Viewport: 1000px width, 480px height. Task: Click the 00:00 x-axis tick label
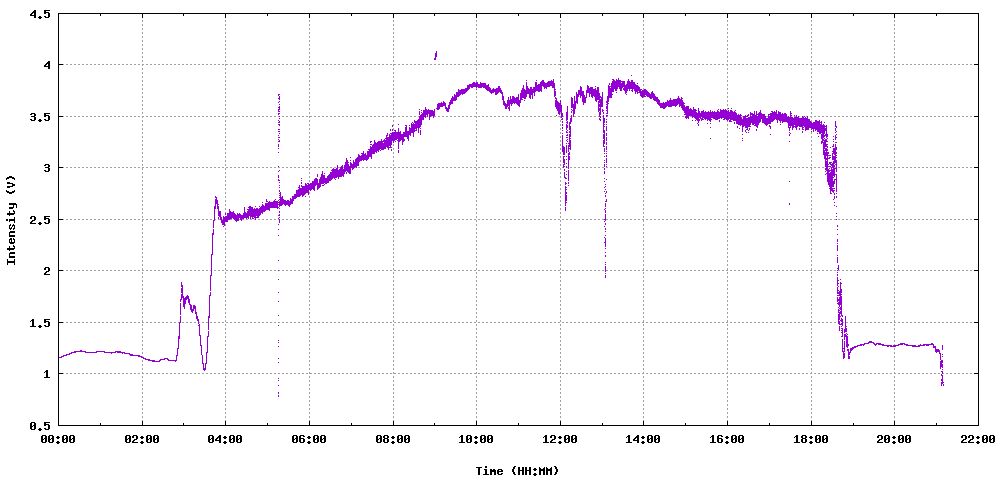59,439
